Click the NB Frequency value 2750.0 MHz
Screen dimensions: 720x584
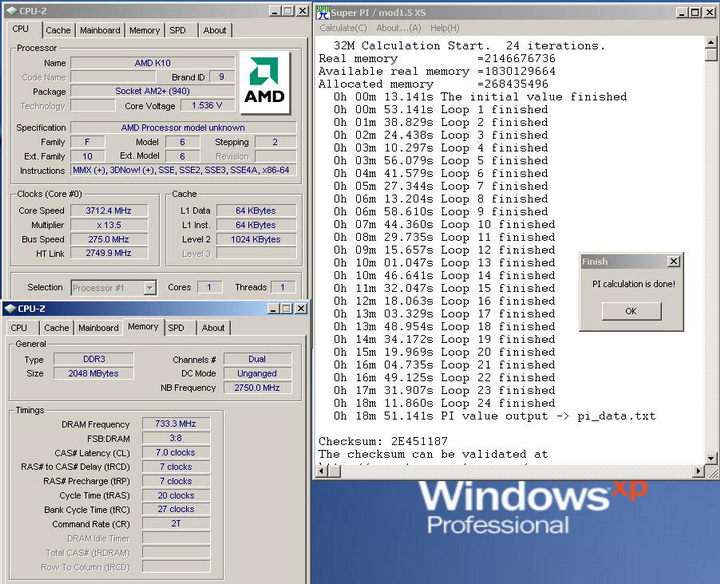pos(257,387)
